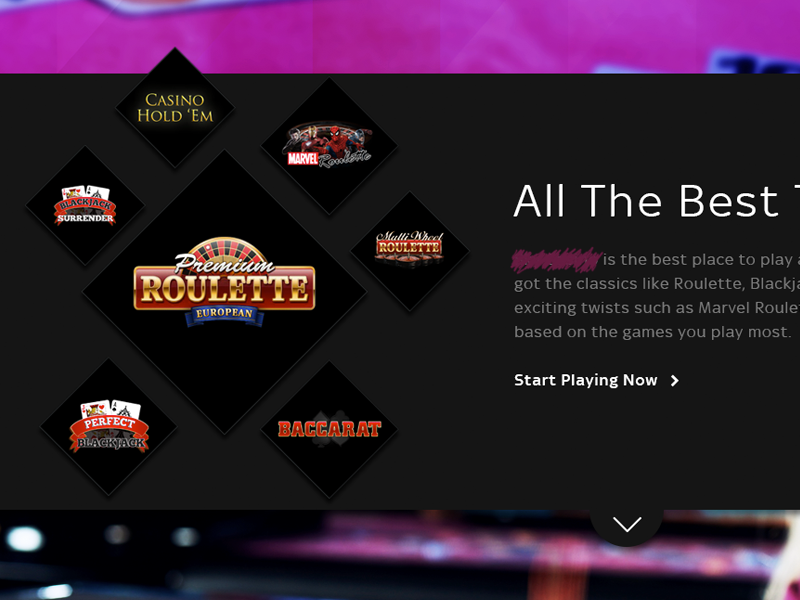The width and height of the screenshot is (800, 600).
Task: Click the blurred casino photo at the bottom
Action: click(x=400, y=555)
